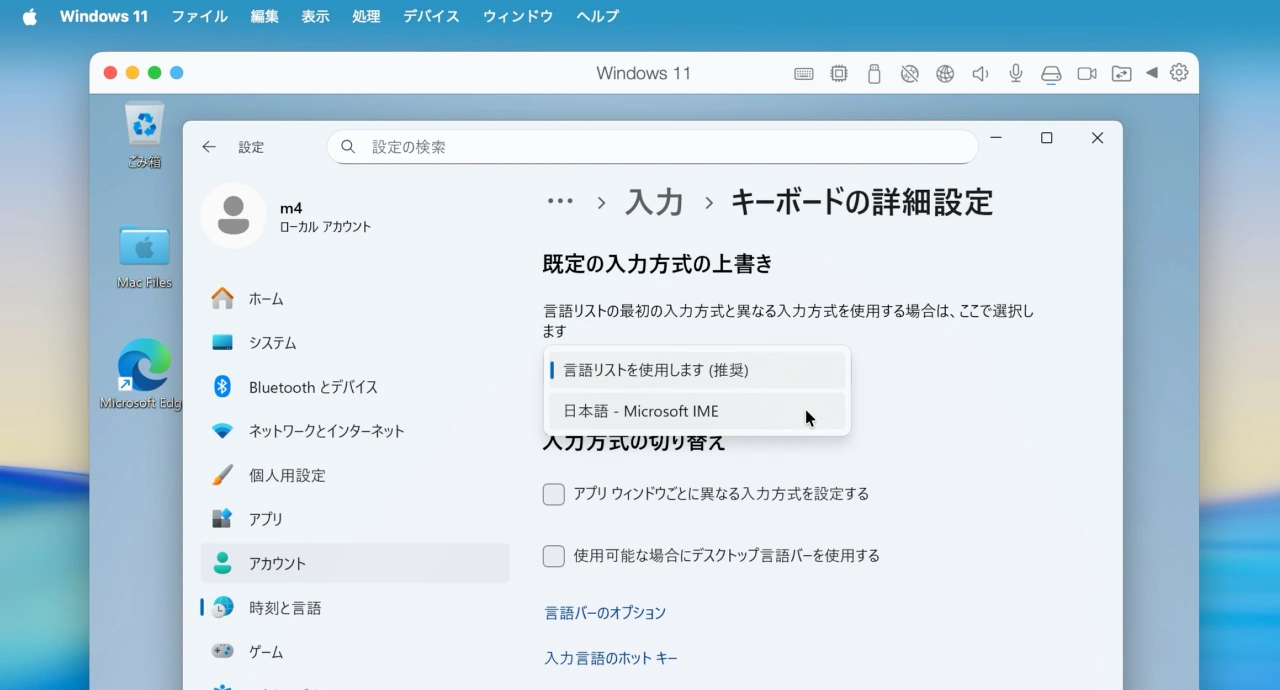Click the keyboard icon in the Parallels toolbar
The width and height of the screenshot is (1280, 690).
803,73
